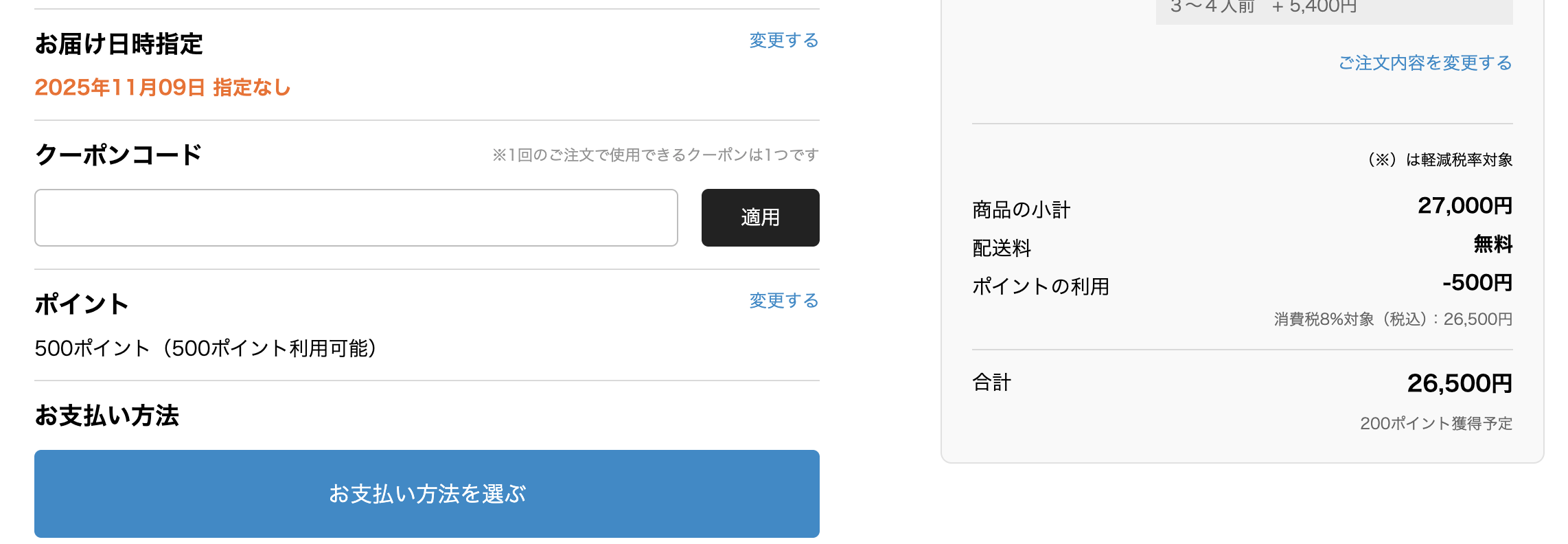Click the 消費税8%対象 tax line
Image resolution: width=1568 pixels, height=544 pixels.
point(1392,319)
